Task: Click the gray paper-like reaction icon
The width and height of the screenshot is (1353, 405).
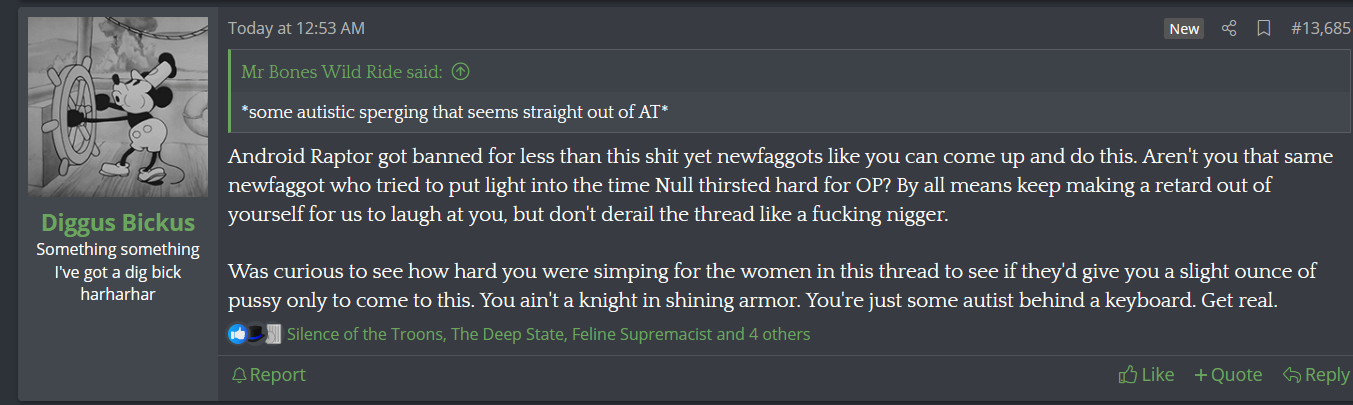Action: point(272,334)
